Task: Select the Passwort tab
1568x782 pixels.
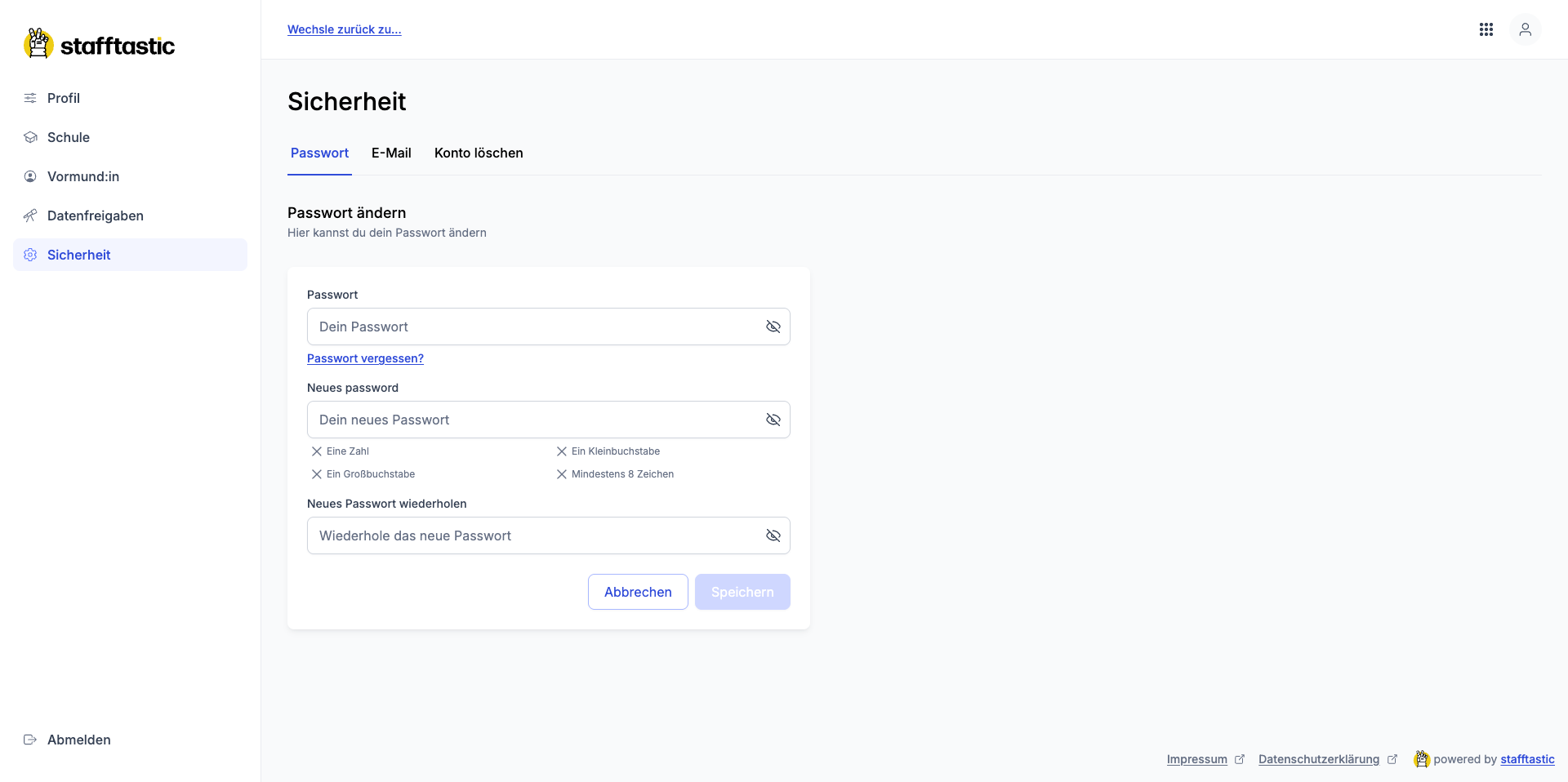Action: (318, 153)
